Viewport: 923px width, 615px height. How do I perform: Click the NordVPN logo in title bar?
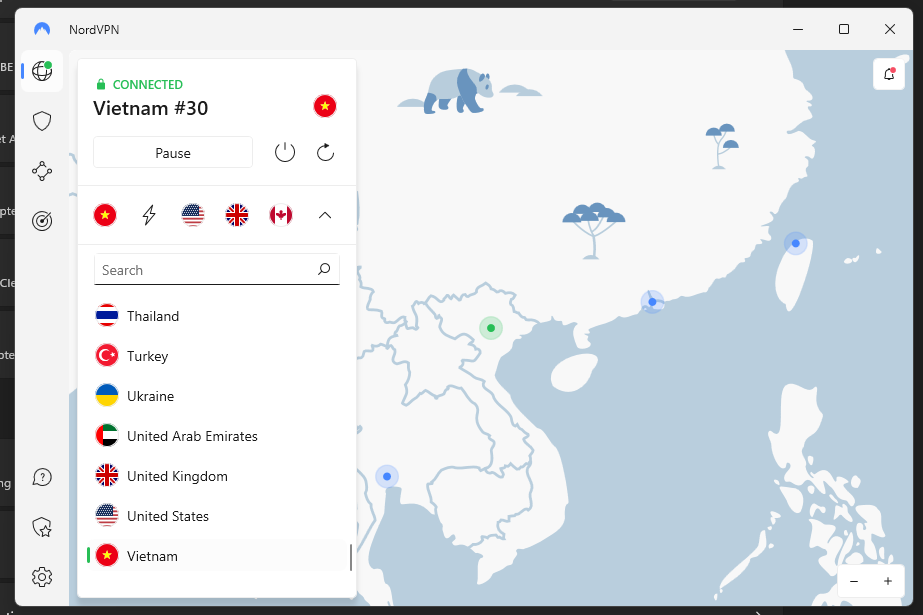tap(42, 29)
